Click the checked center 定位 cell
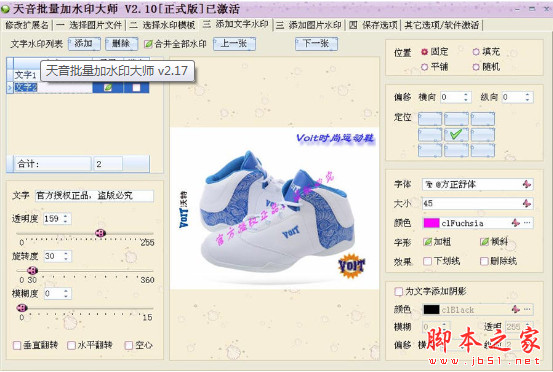553x372 pixels. 456,135
